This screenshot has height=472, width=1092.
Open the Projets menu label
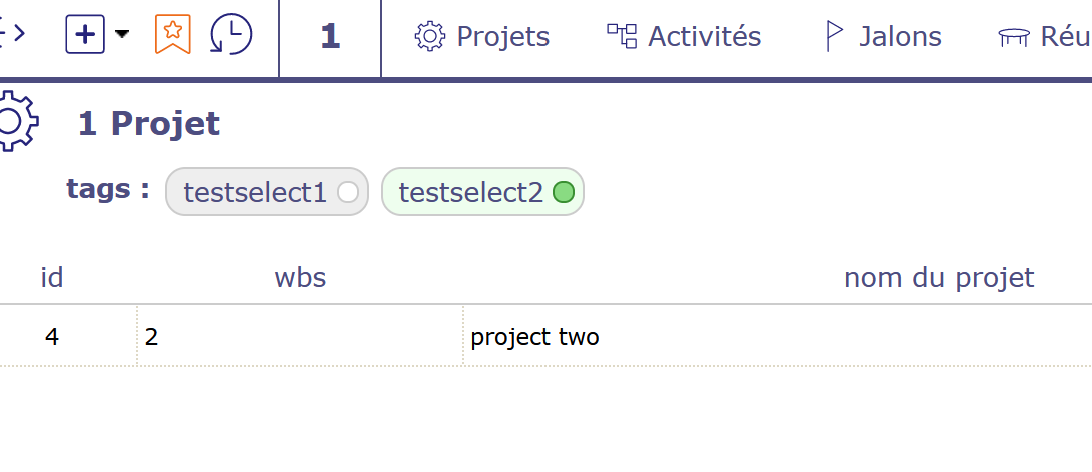pos(503,36)
